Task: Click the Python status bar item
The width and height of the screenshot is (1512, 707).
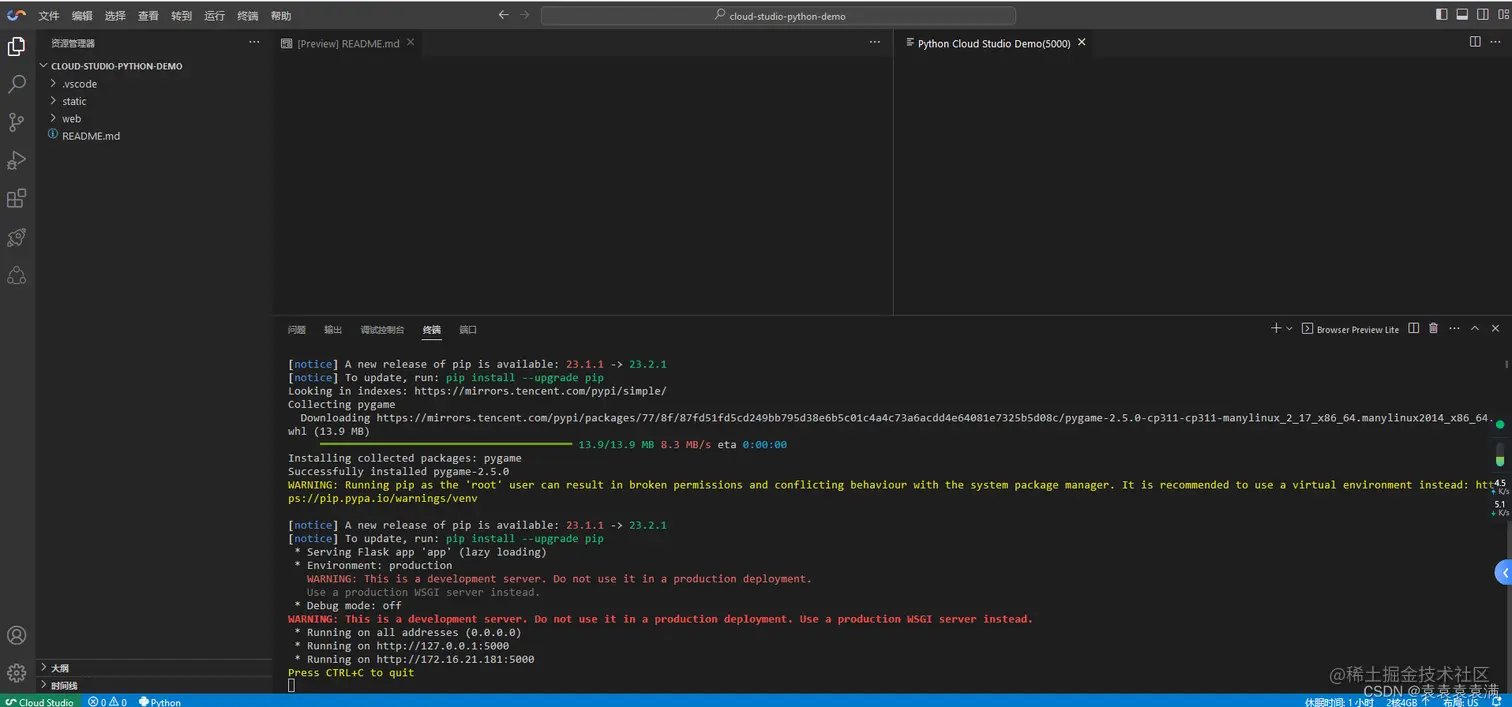Action: [x=160, y=701]
